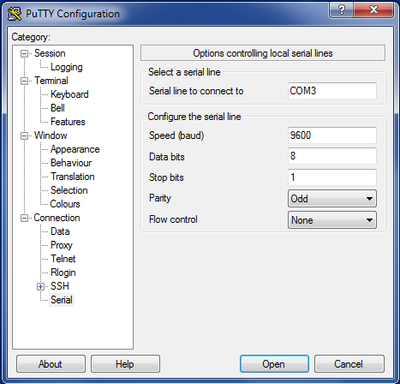The height and width of the screenshot is (384, 400).
Task: Click the 'Flow control' label
Action: 173,220
